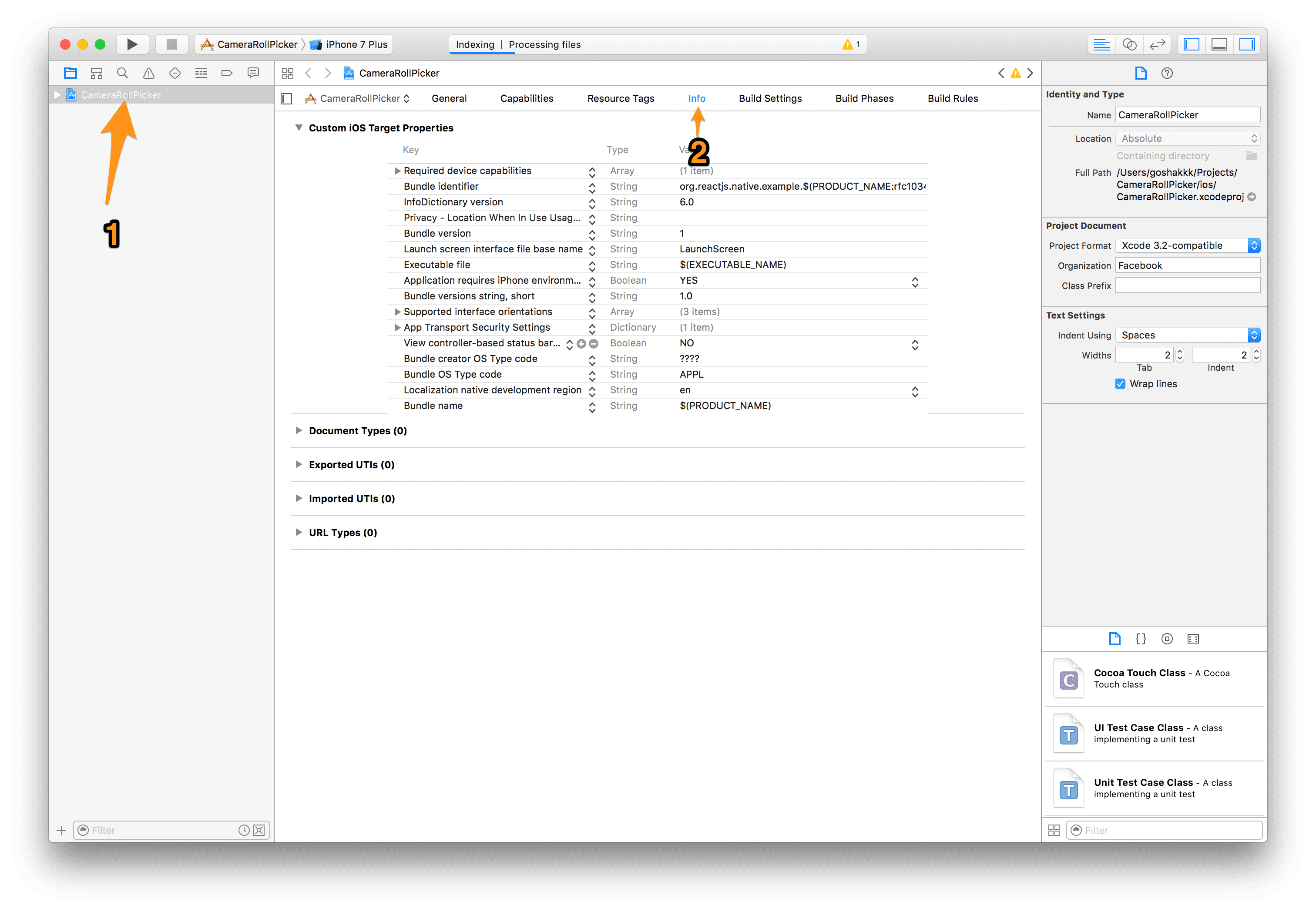
Task: Open the Media library
Action: 1193,639
